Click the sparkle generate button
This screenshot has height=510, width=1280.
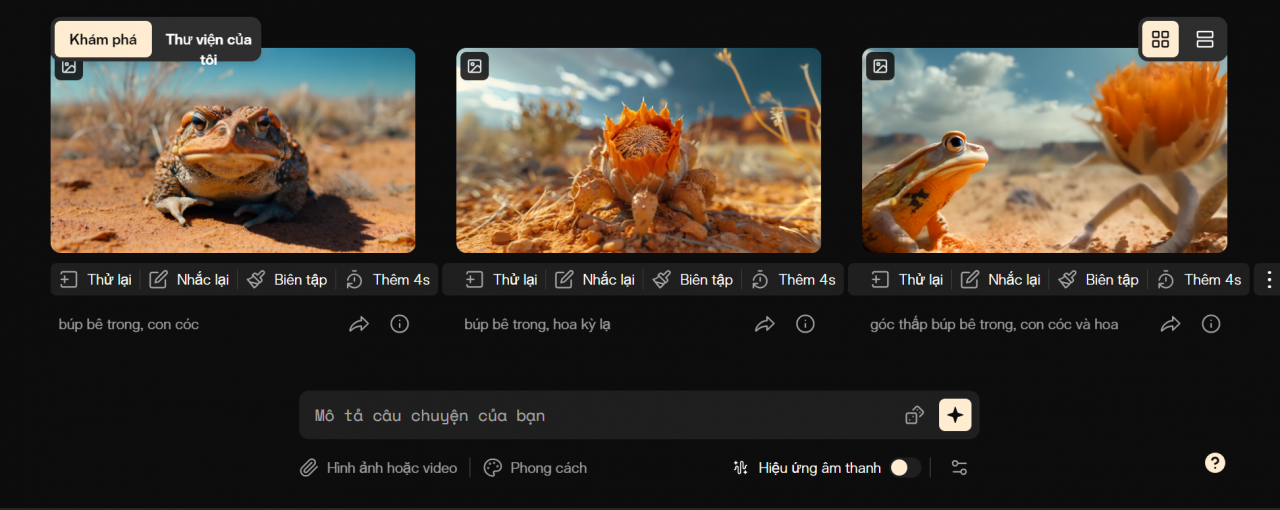point(955,415)
